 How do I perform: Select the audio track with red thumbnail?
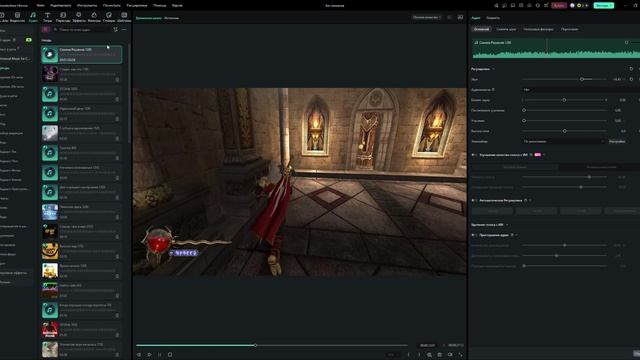coord(82,330)
